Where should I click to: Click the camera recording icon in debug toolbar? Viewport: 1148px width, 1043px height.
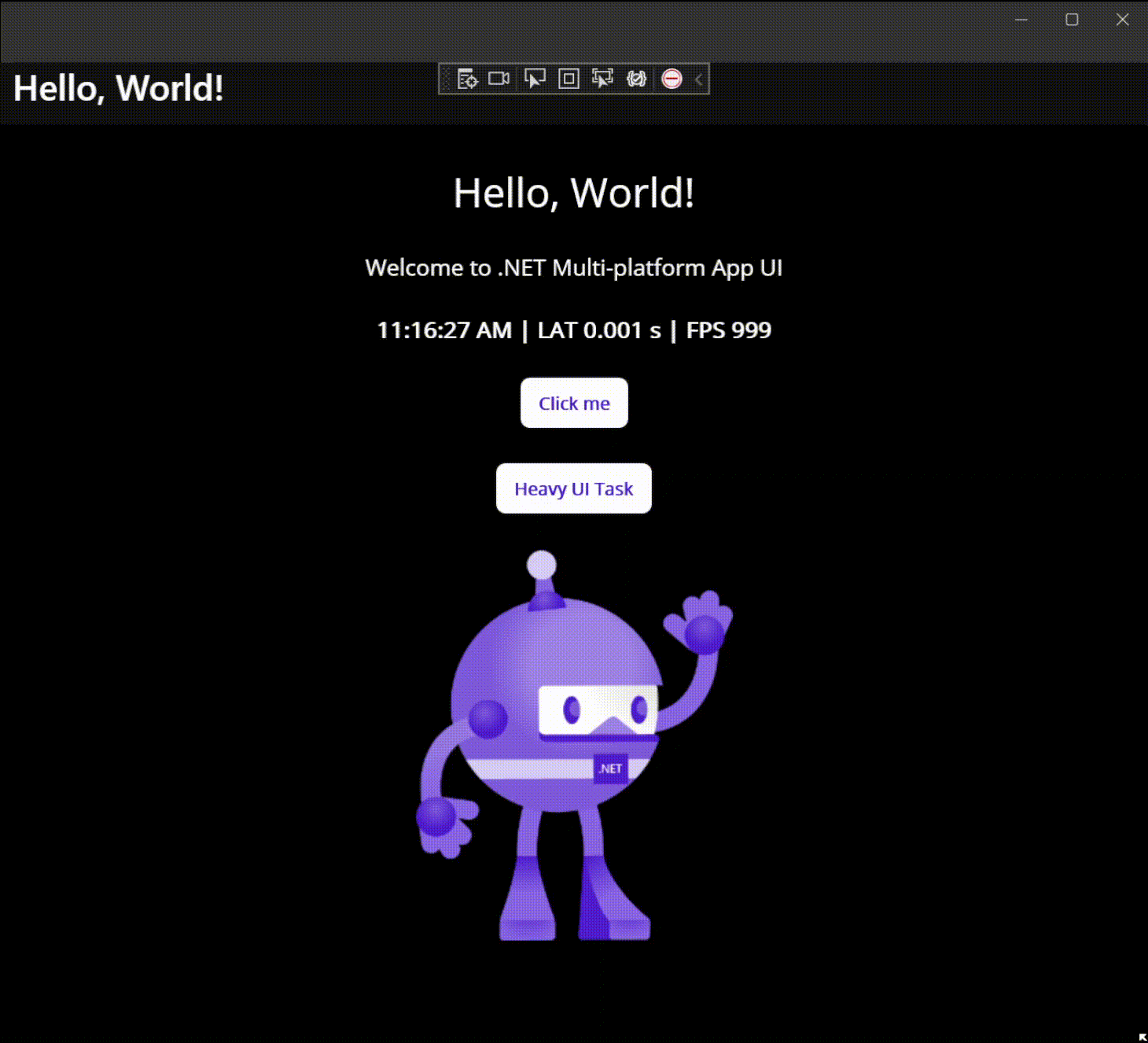499,79
